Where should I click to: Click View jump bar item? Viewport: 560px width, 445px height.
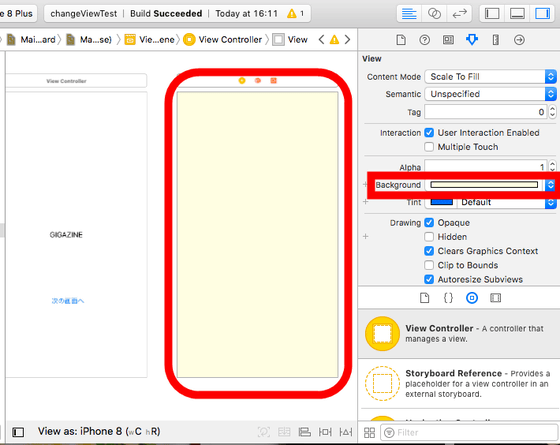(x=290, y=40)
